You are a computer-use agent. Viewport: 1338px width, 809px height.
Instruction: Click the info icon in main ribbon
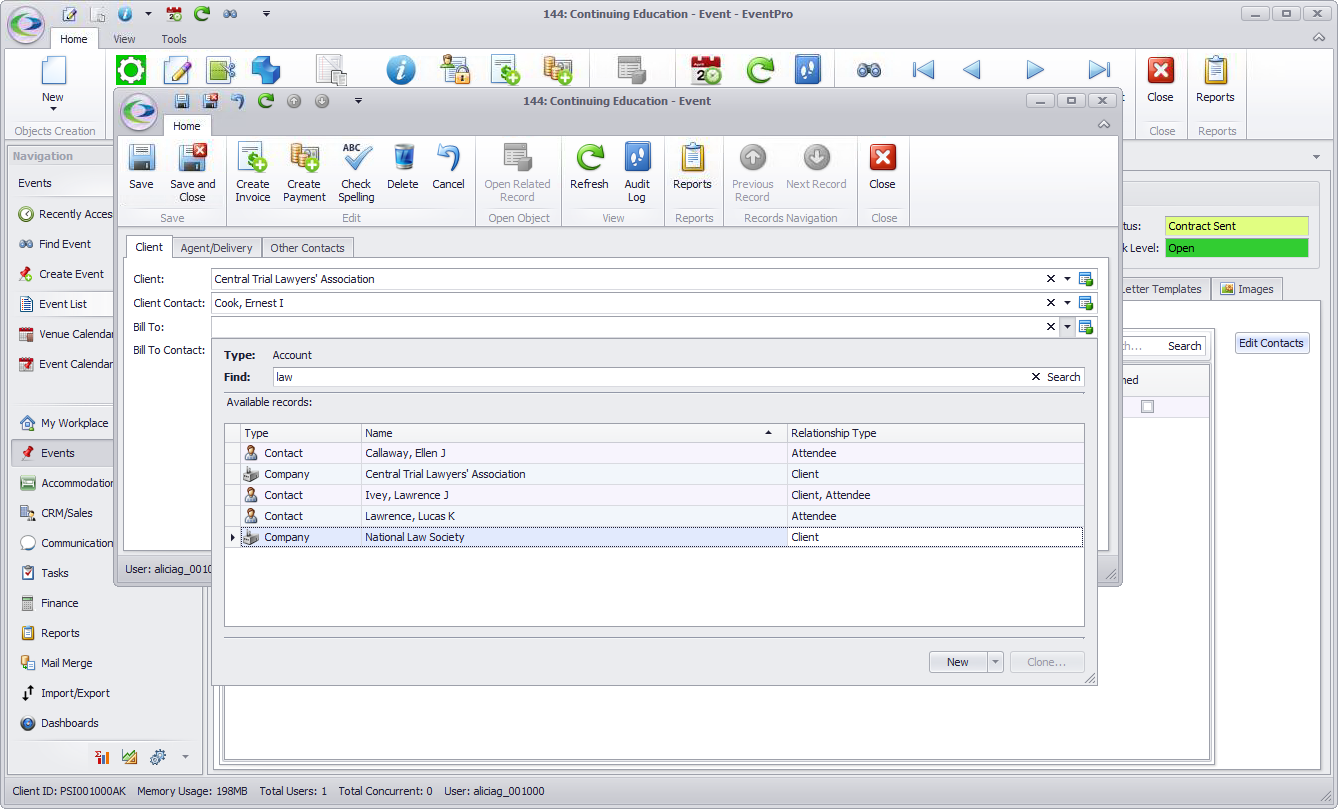pos(401,70)
